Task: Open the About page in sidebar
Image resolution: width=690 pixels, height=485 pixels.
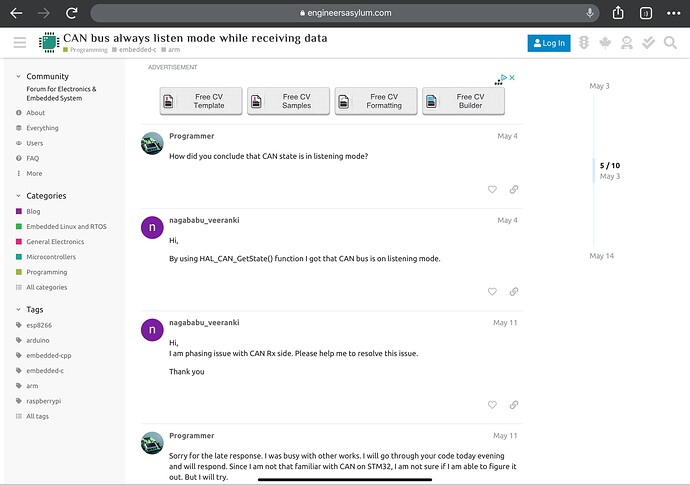Action: [x=30, y=113]
